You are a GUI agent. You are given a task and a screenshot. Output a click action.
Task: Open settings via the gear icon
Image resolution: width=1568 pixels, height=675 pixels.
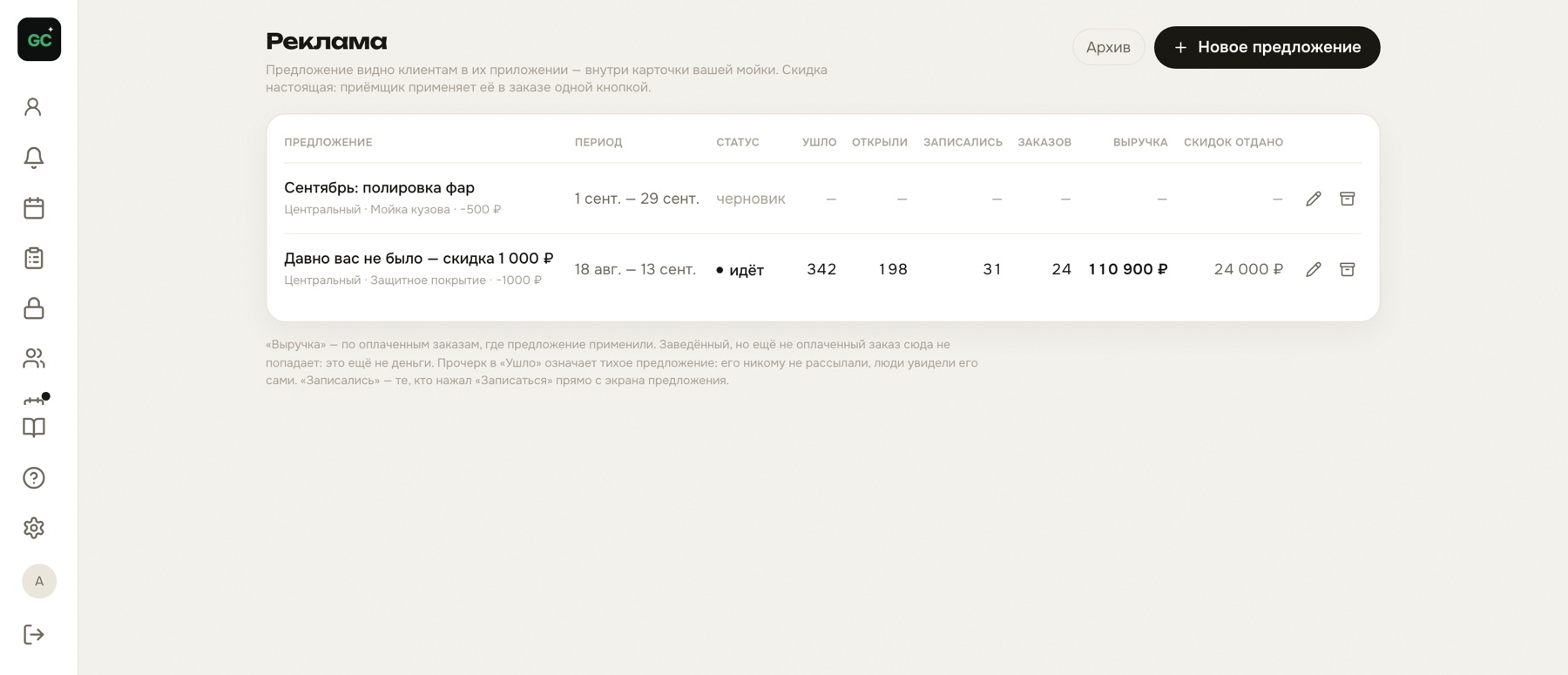pos(33,528)
